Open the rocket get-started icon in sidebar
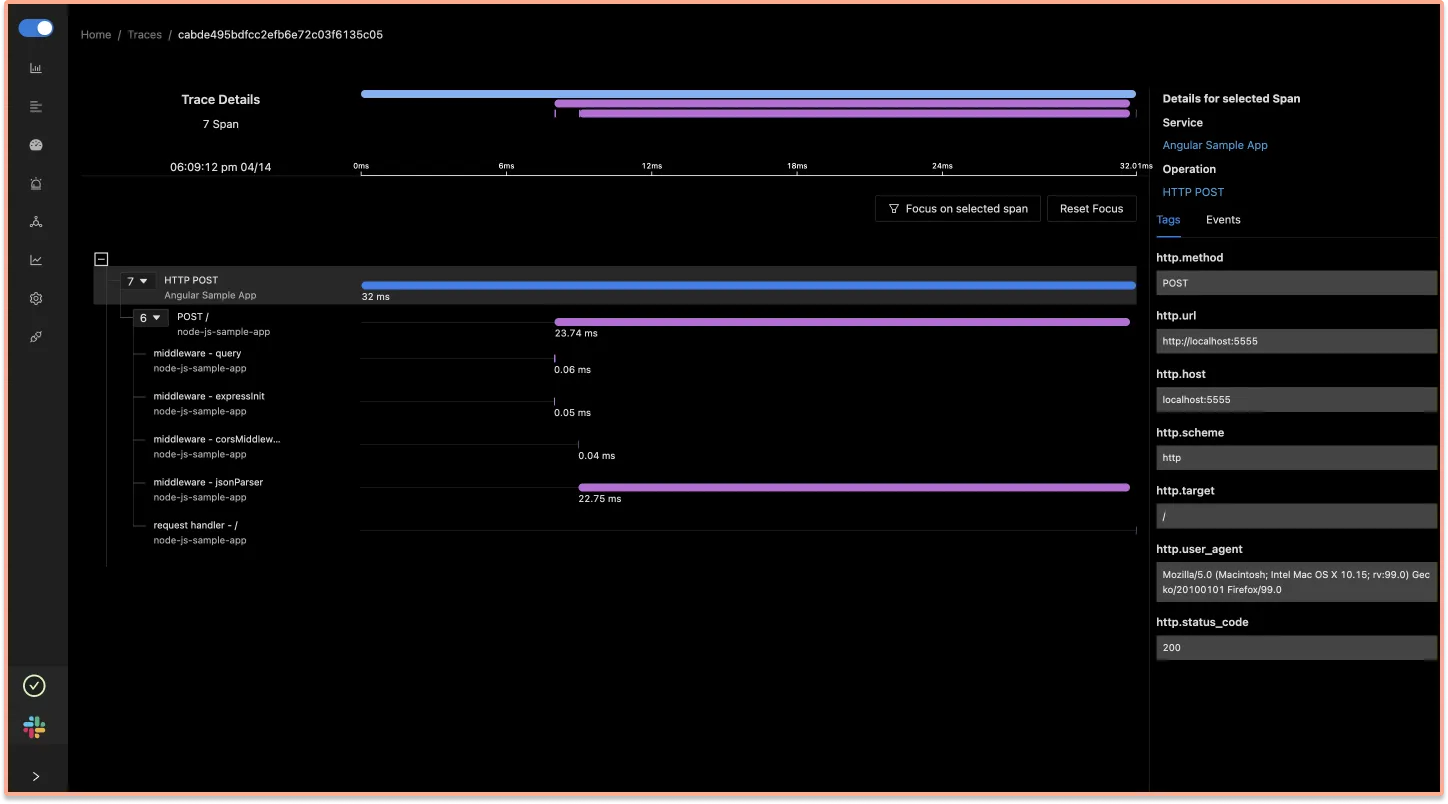This screenshot has height=804, width=1448. pyautogui.click(x=36, y=337)
